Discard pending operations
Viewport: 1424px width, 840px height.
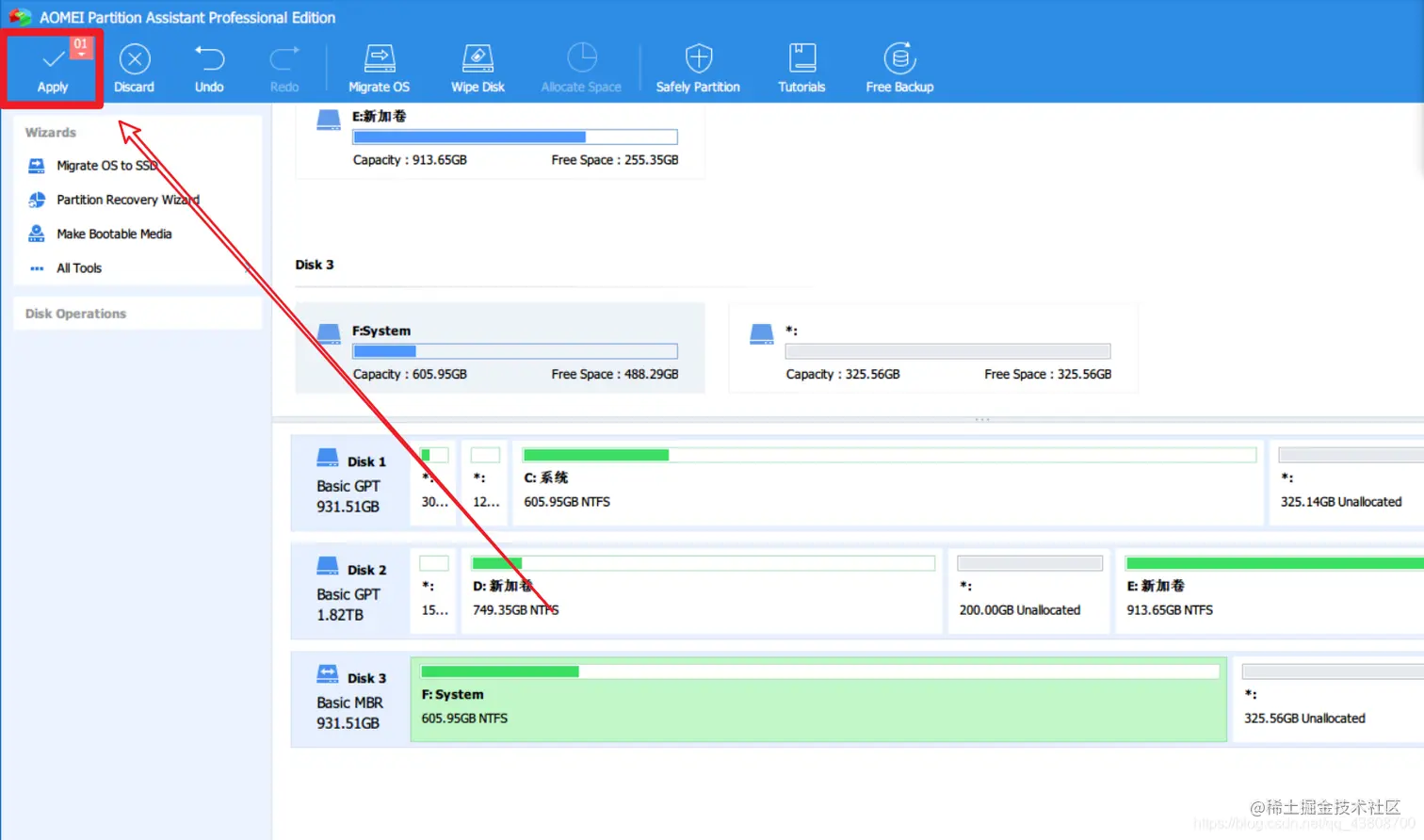134,68
